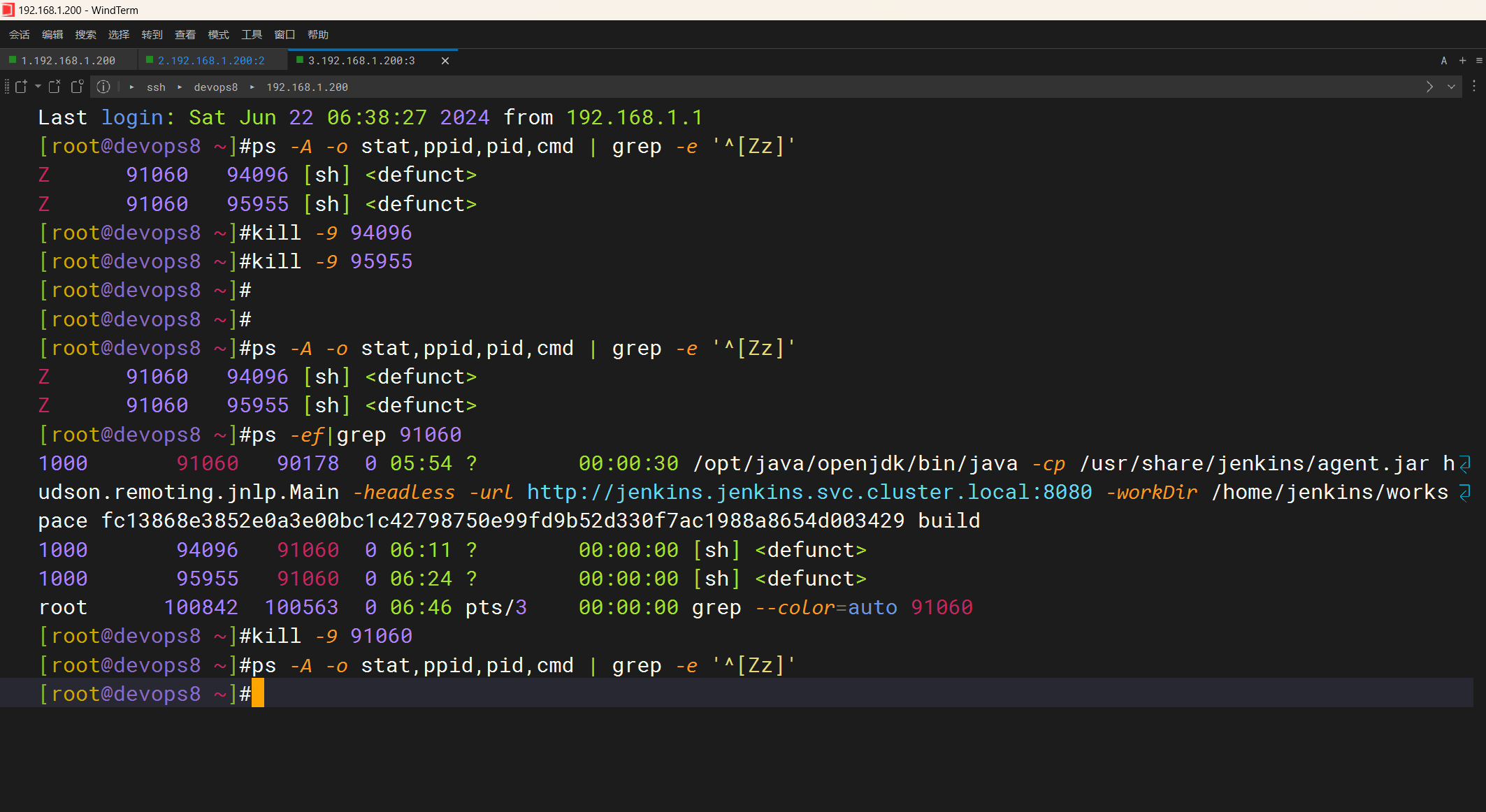Click the status icon on tab 3.192.168.1.200:3
The width and height of the screenshot is (1486, 812).
pos(300,60)
